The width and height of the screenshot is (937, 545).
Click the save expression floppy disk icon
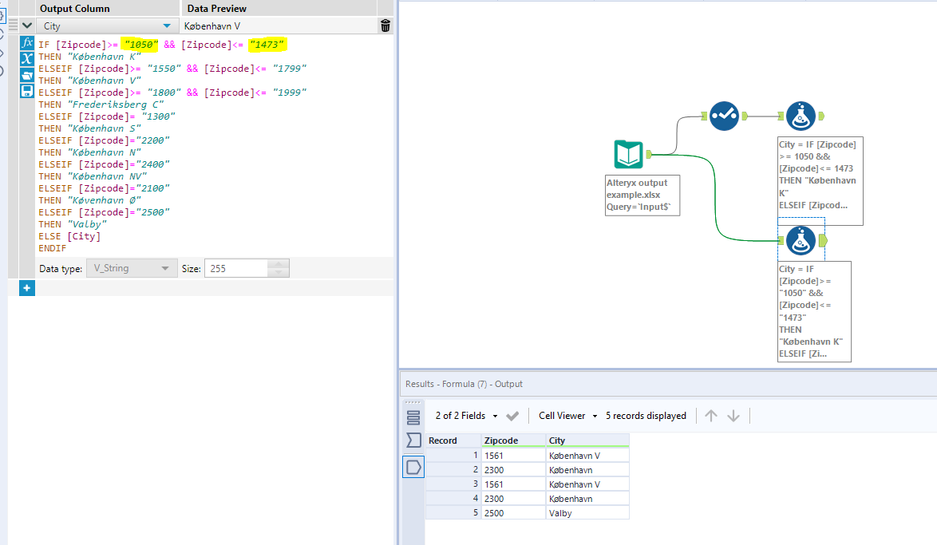pyautogui.click(x=28, y=91)
